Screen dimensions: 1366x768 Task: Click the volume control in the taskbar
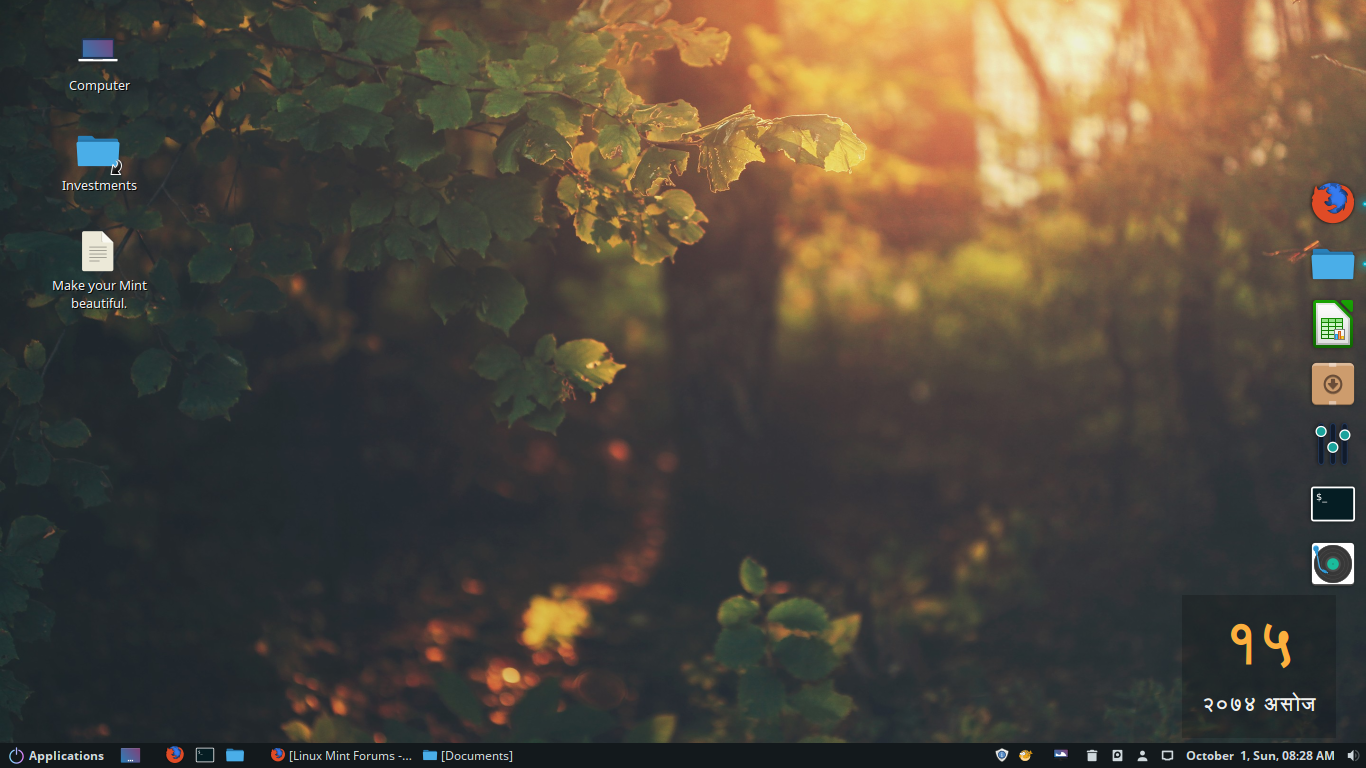[1352, 755]
